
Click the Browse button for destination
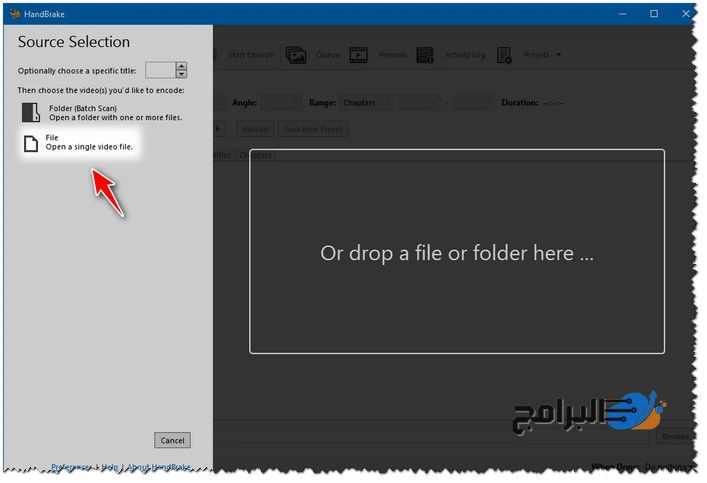(676, 436)
